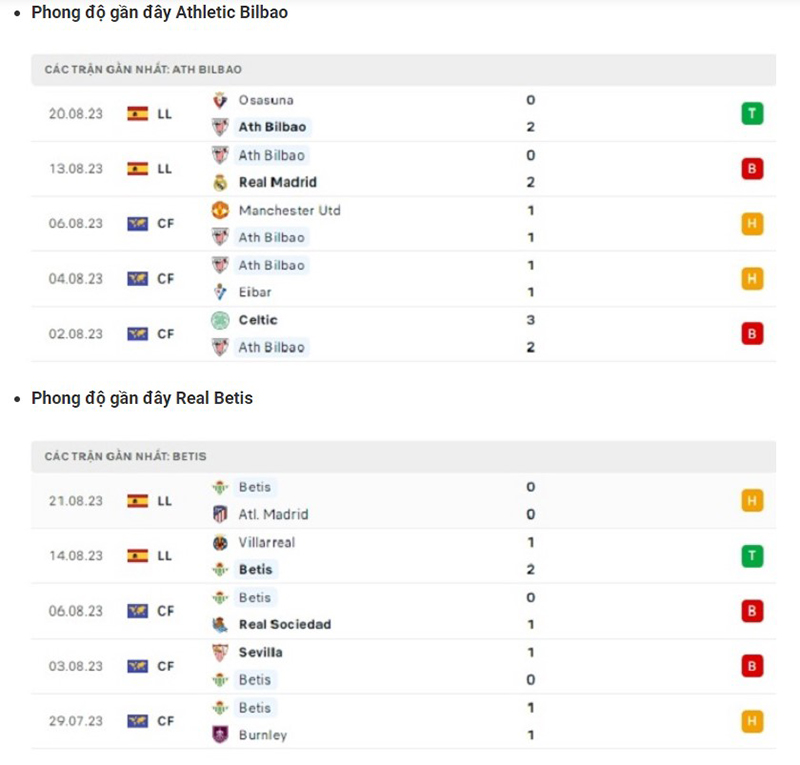Open the Ath Bilbao highlighted team link
The image size is (800, 765).
click(270, 127)
